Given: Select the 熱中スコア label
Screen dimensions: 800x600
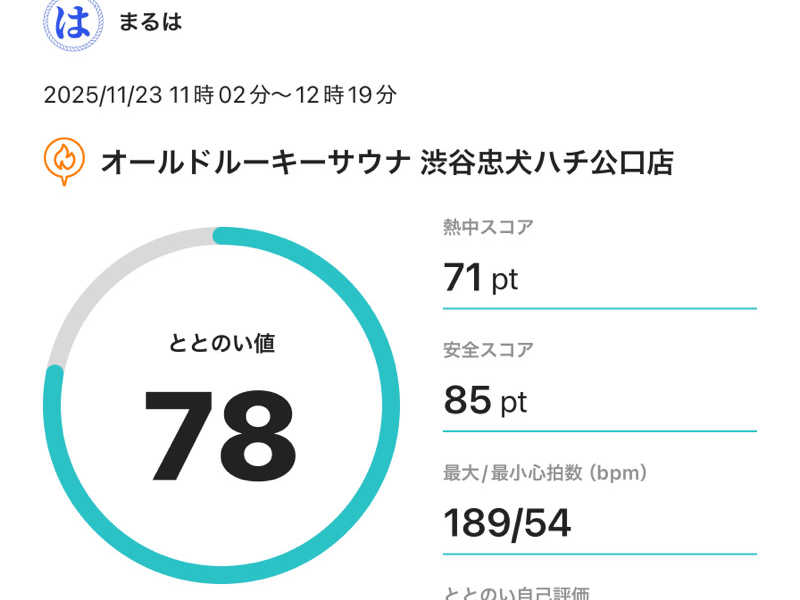Looking at the screenshot, I should click(x=488, y=227).
